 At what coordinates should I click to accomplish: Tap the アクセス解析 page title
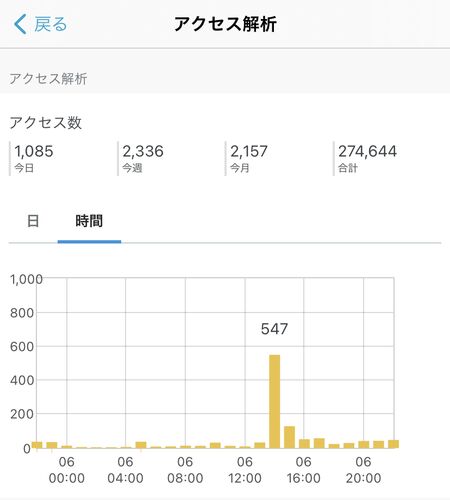225,24
